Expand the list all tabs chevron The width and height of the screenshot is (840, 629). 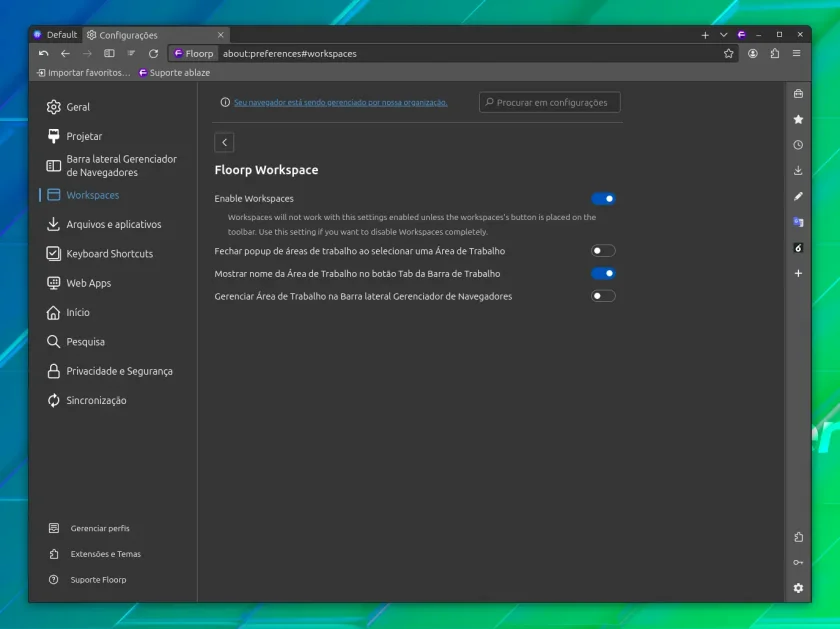tap(724, 35)
